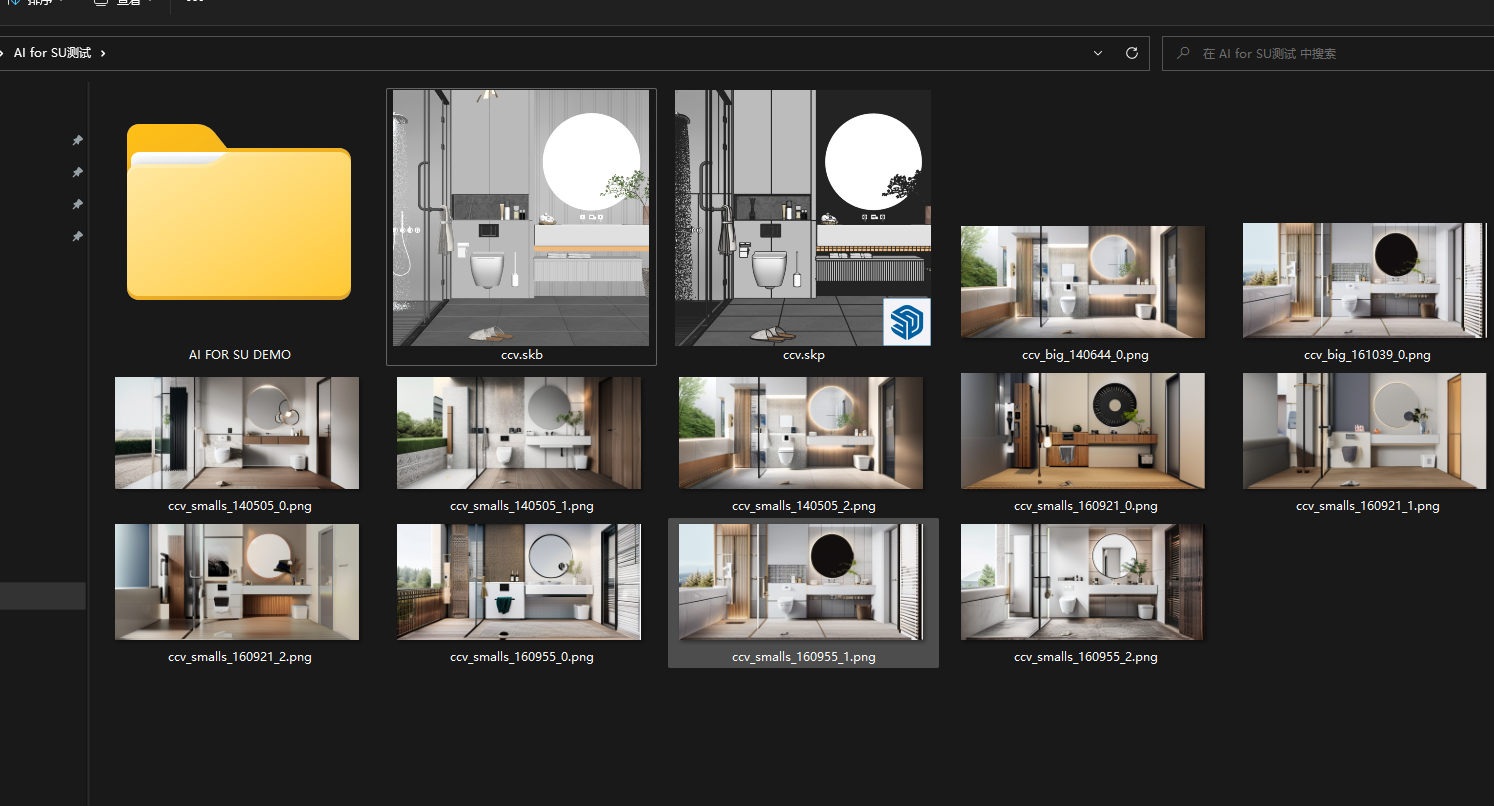1494x806 pixels.
Task: Select ccv_smalls_160955_2.png image
Action: click(x=1083, y=582)
